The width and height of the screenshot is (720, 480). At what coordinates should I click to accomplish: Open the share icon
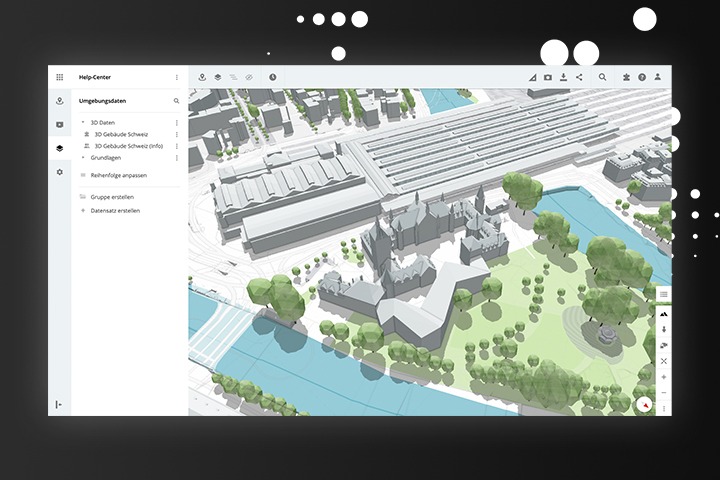[579, 77]
